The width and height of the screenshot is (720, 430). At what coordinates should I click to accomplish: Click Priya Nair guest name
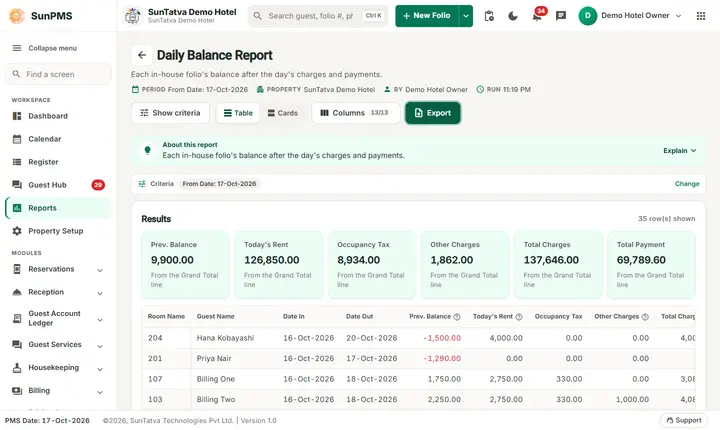(214, 358)
